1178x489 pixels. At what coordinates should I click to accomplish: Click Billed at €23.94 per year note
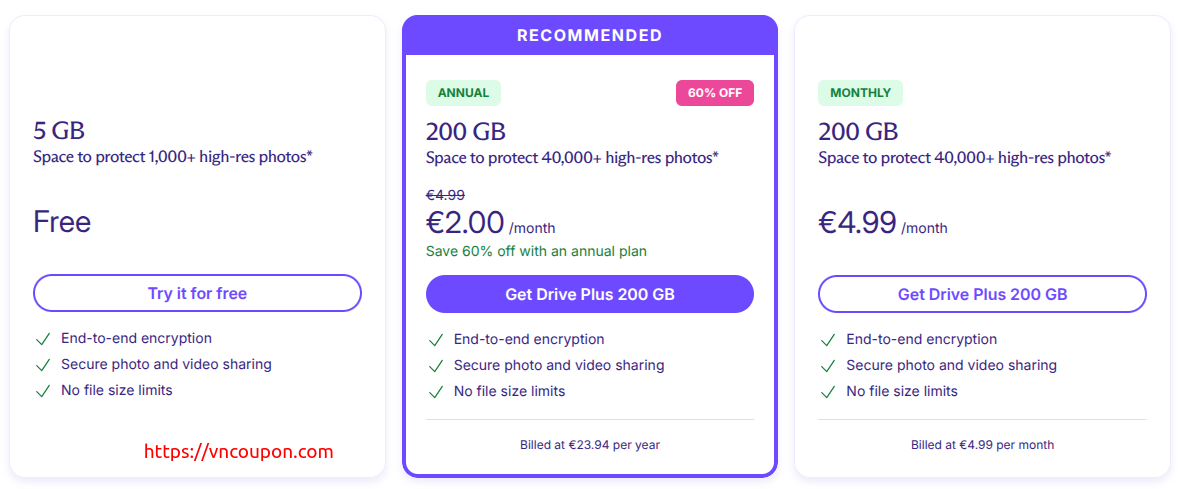(x=590, y=445)
